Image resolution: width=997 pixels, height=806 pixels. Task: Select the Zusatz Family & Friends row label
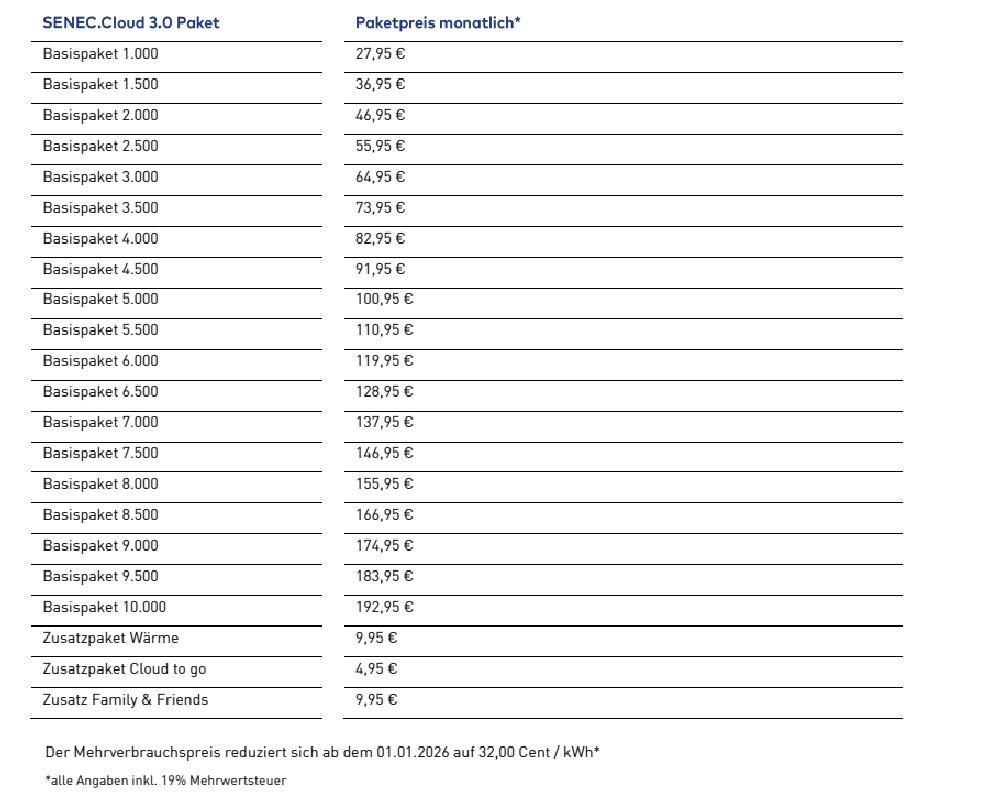pos(125,700)
